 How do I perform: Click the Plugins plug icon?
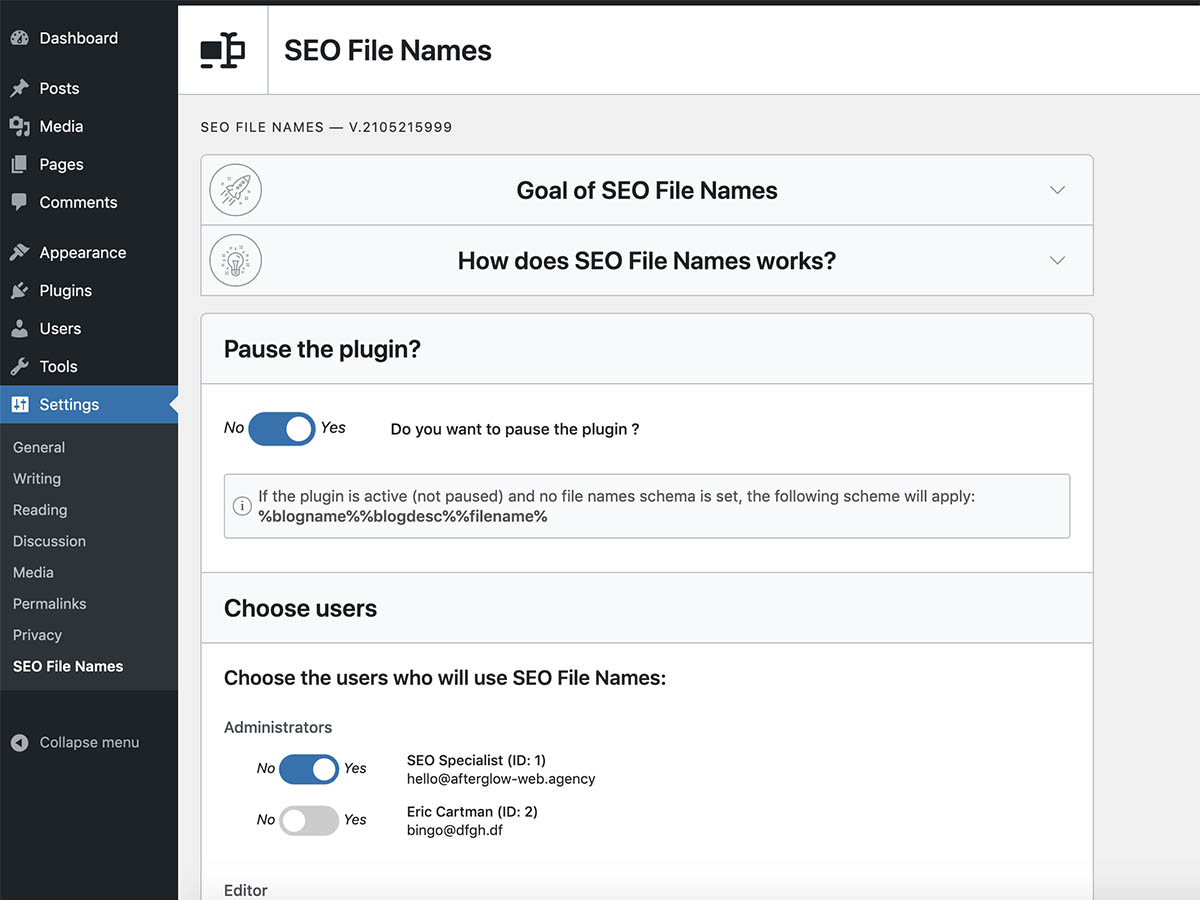pyautogui.click(x=19, y=291)
